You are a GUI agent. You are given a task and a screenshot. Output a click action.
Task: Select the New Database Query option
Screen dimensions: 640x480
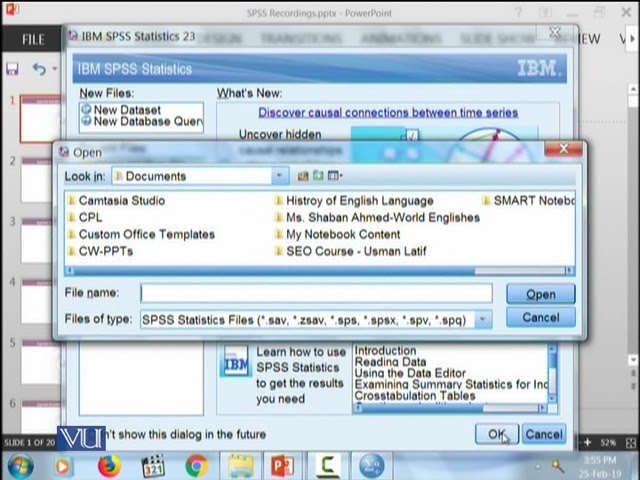pyautogui.click(x=142, y=121)
